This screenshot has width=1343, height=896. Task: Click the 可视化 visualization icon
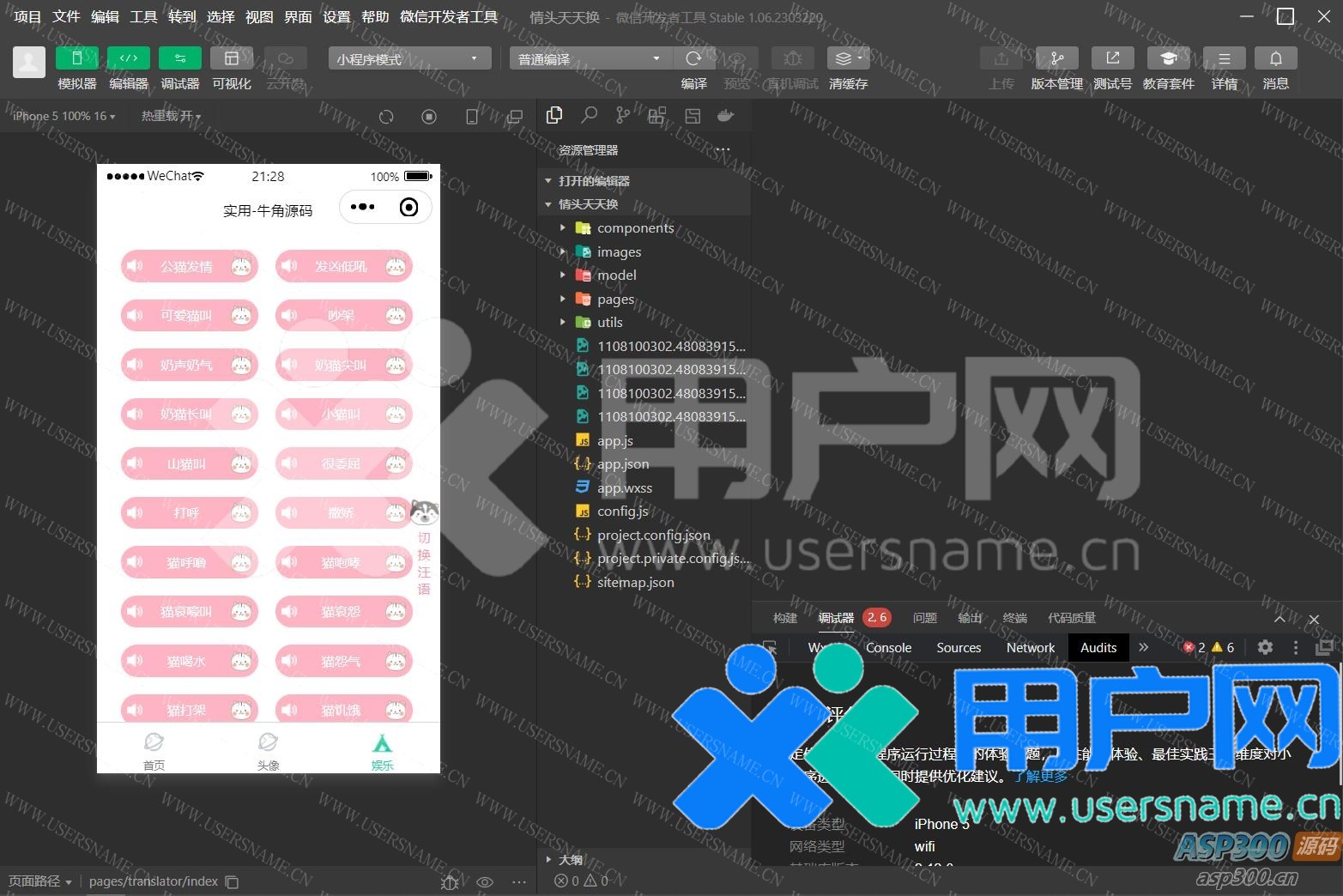click(x=231, y=58)
